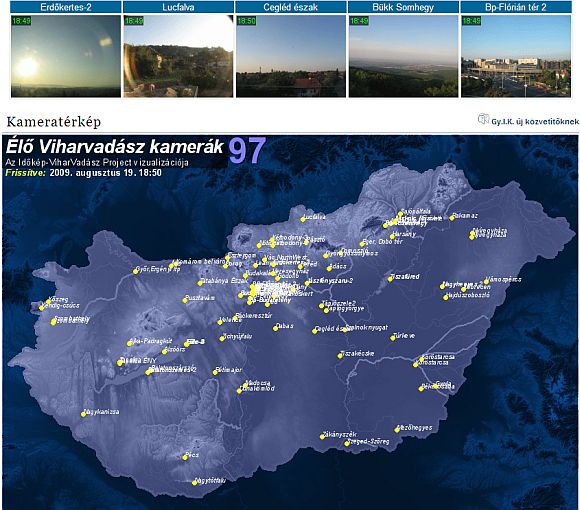Click the Szeged-Szőreg map label

(368, 442)
